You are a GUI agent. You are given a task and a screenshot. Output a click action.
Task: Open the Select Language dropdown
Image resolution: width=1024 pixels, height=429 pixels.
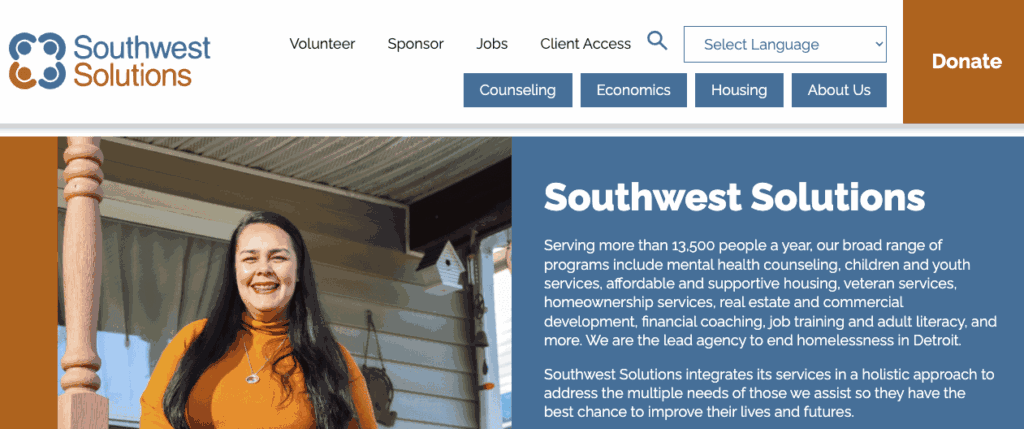tap(785, 44)
